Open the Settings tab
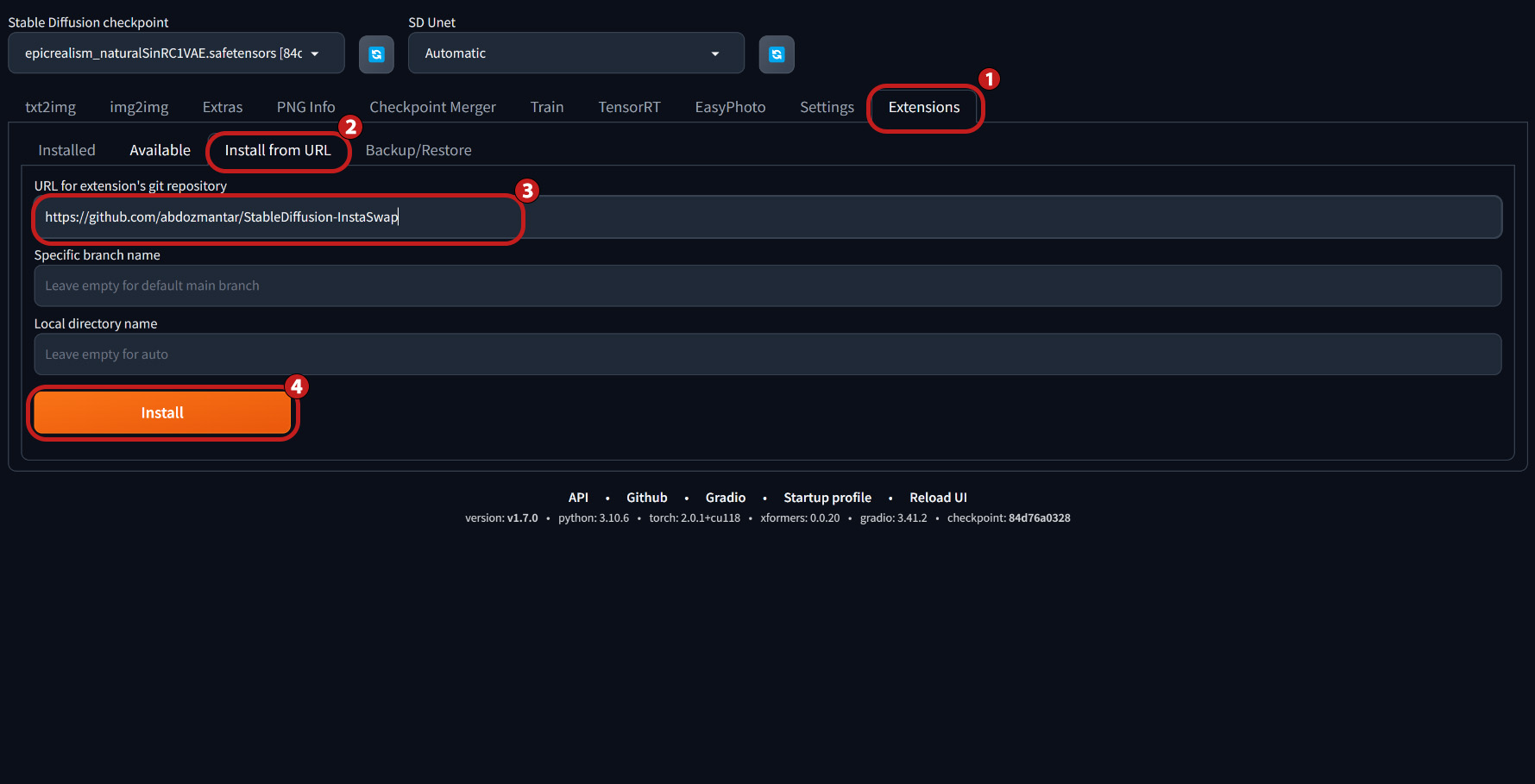Viewport: 1535px width, 784px height. click(x=827, y=107)
